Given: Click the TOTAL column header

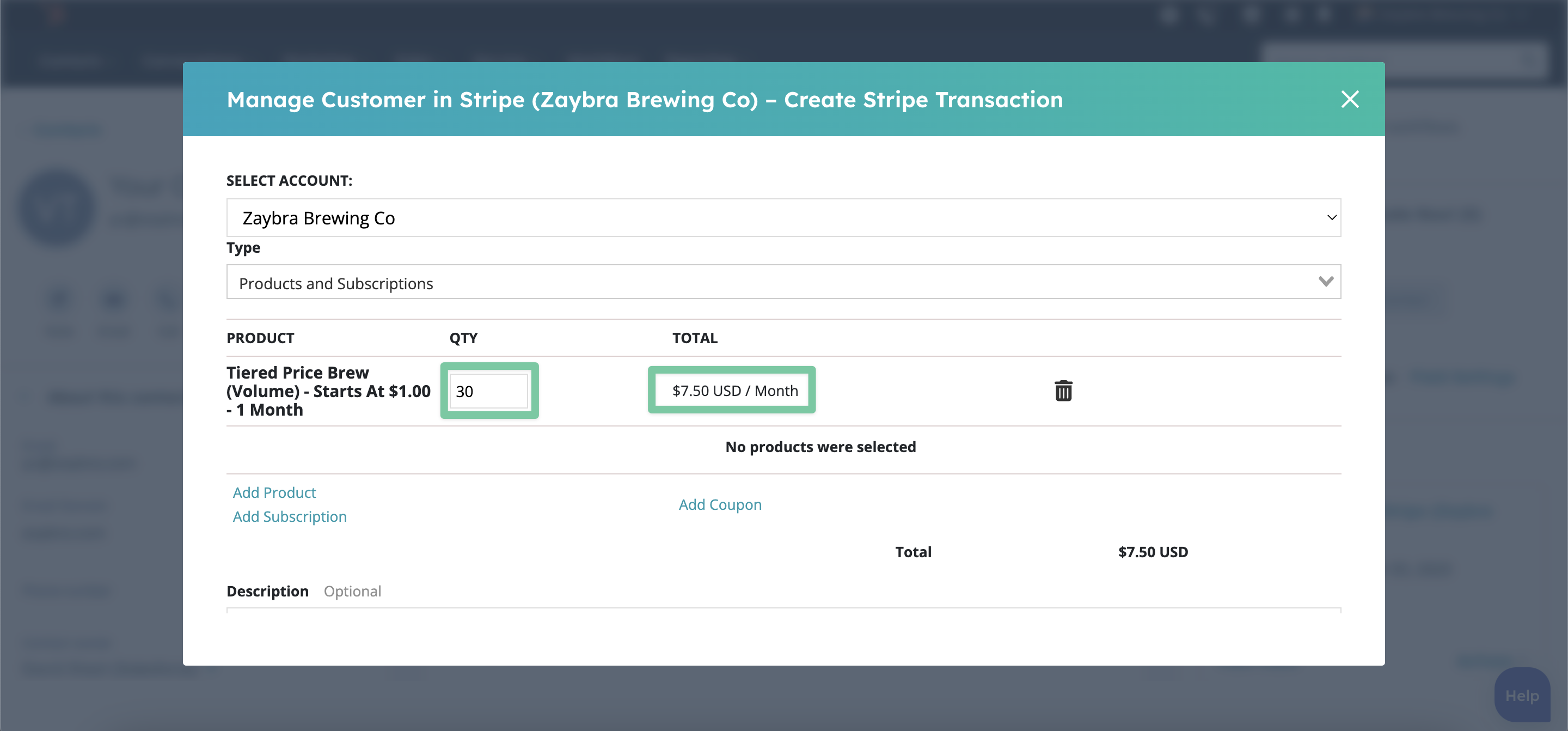Looking at the screenshot, I should point(695,338).
